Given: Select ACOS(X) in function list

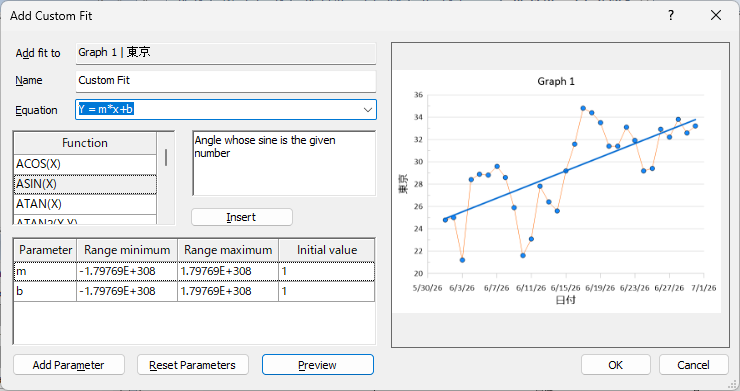Looking at the screenshot, I should tap(85, 164).
